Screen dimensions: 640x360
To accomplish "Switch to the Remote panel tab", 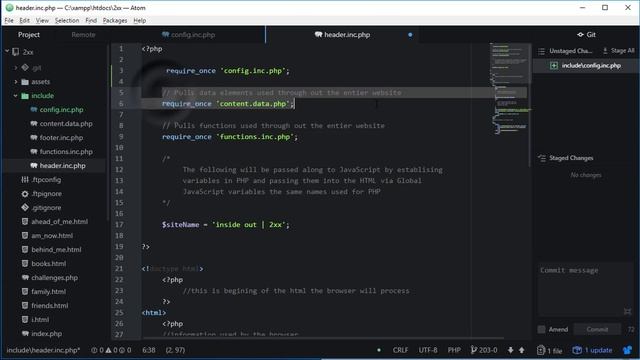I will (x=83, y=35).
